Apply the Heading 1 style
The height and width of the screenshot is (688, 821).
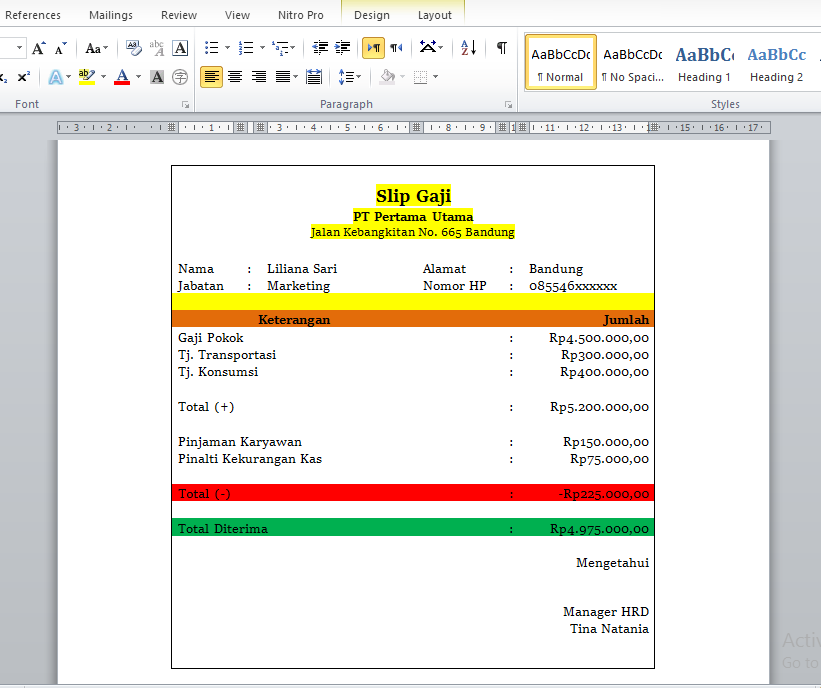point(704,62)
